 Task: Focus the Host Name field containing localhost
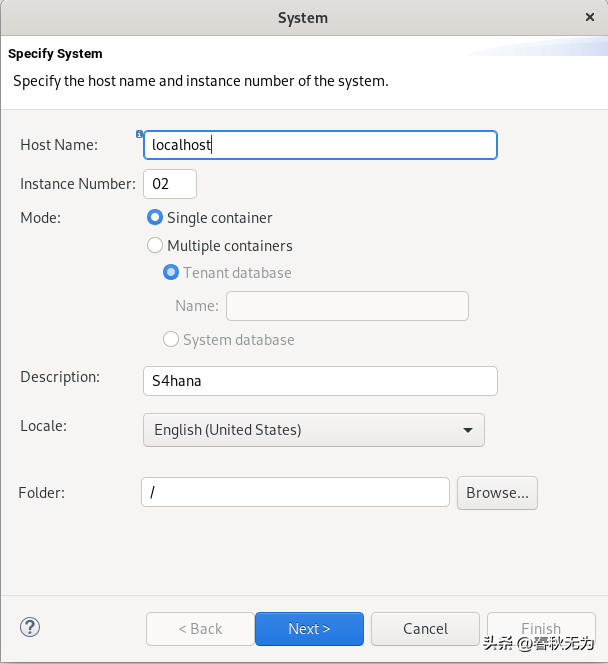pyautogui.click(x=320, y=145)
